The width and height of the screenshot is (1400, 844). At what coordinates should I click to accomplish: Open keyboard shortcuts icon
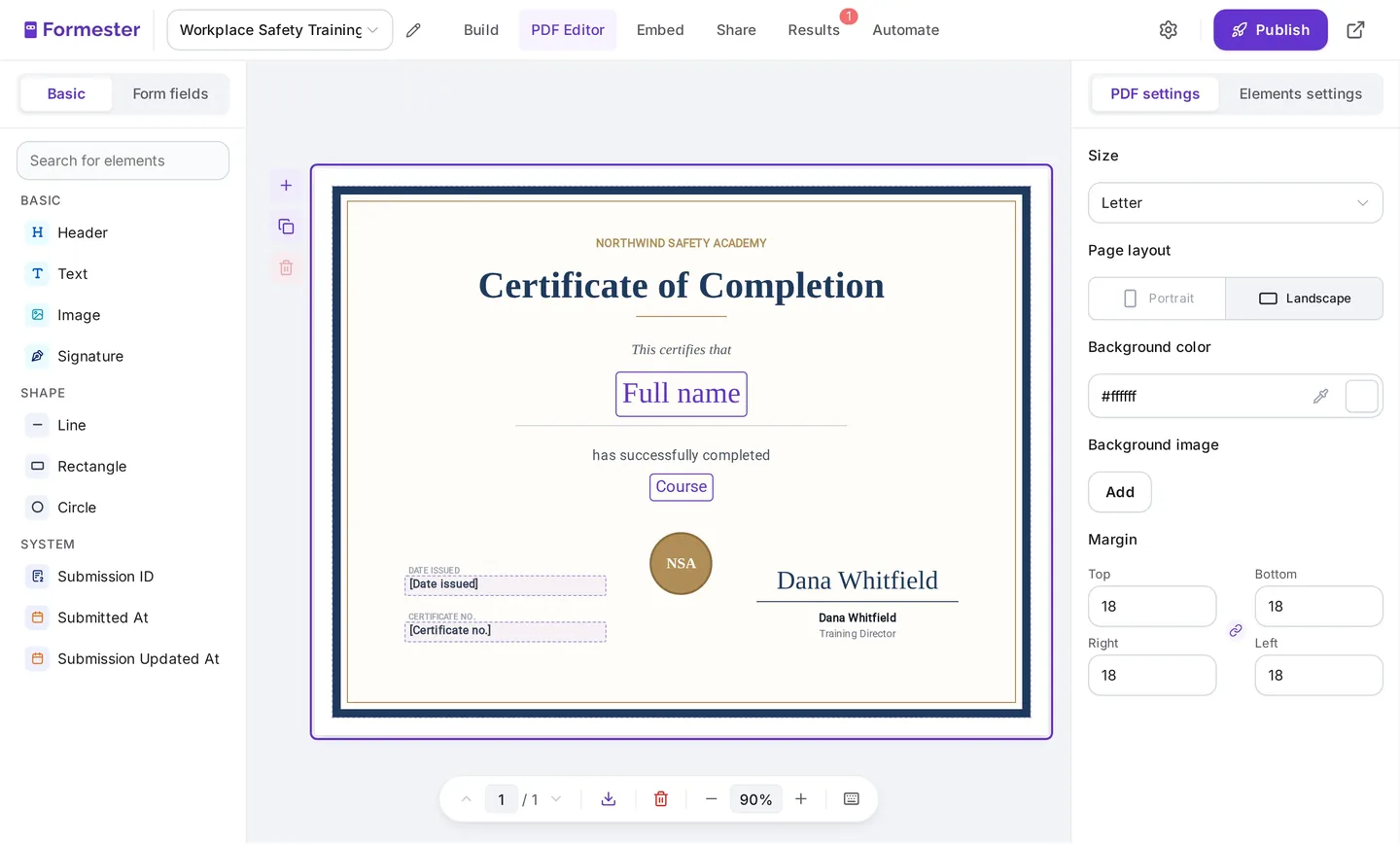pos(852,799)
